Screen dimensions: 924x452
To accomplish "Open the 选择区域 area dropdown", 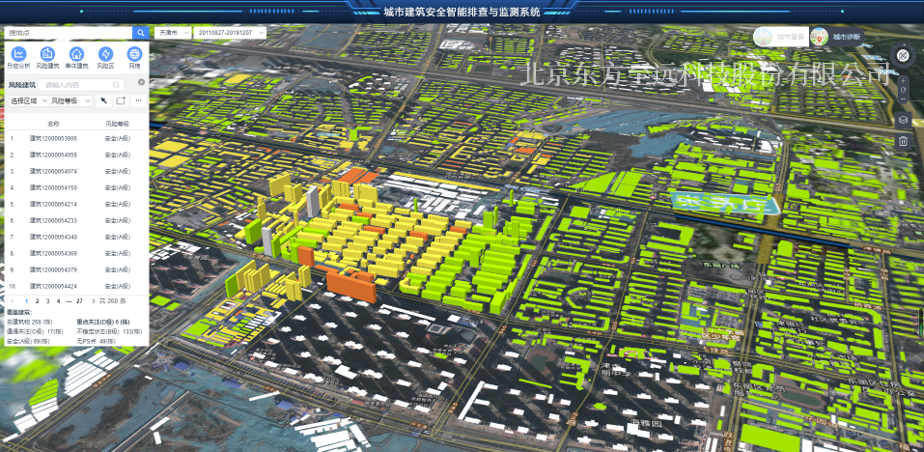I will (x=28, y=101).
